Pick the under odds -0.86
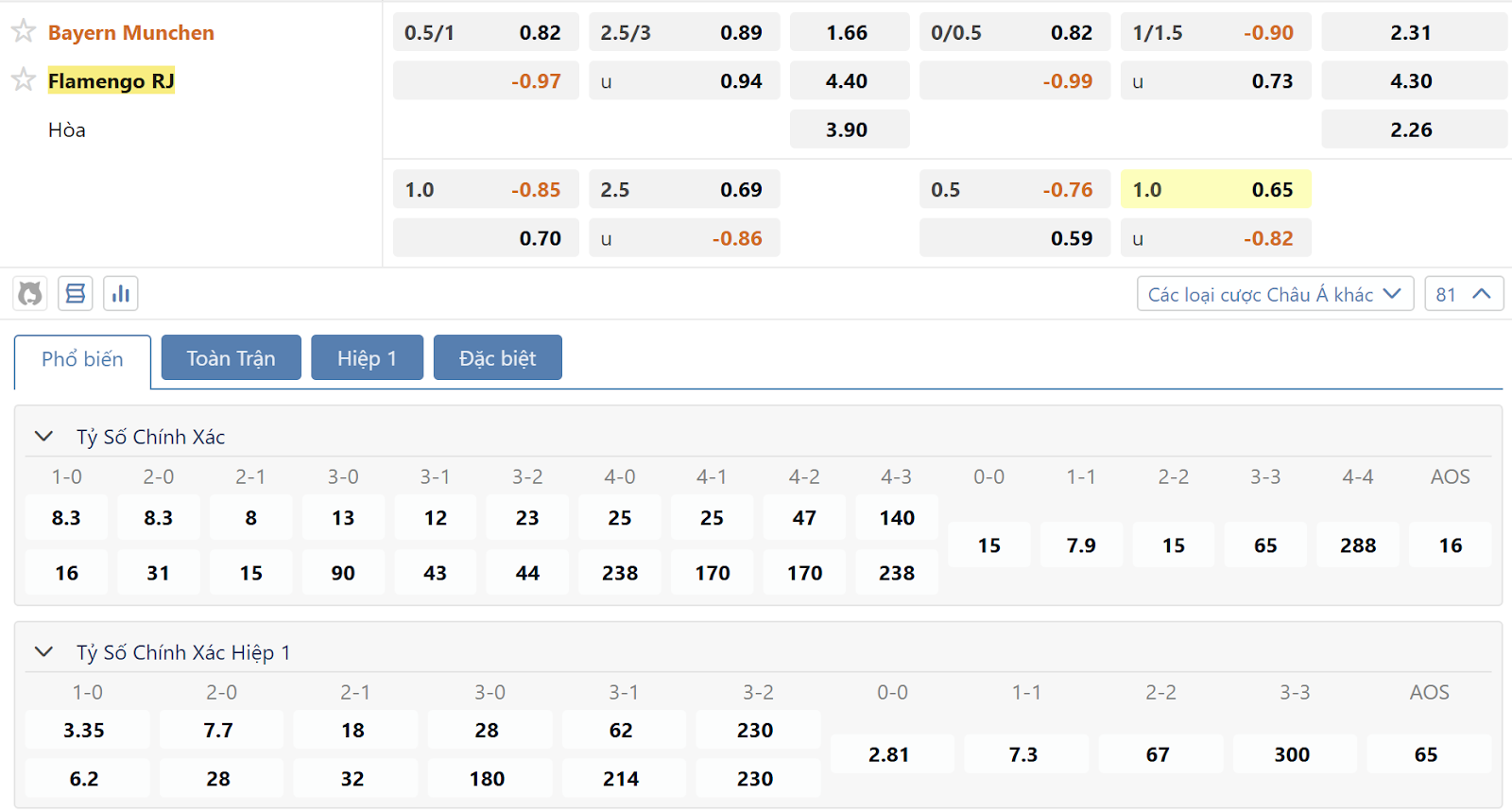Viewport: 1512px width, 812px height. point(684,238)
